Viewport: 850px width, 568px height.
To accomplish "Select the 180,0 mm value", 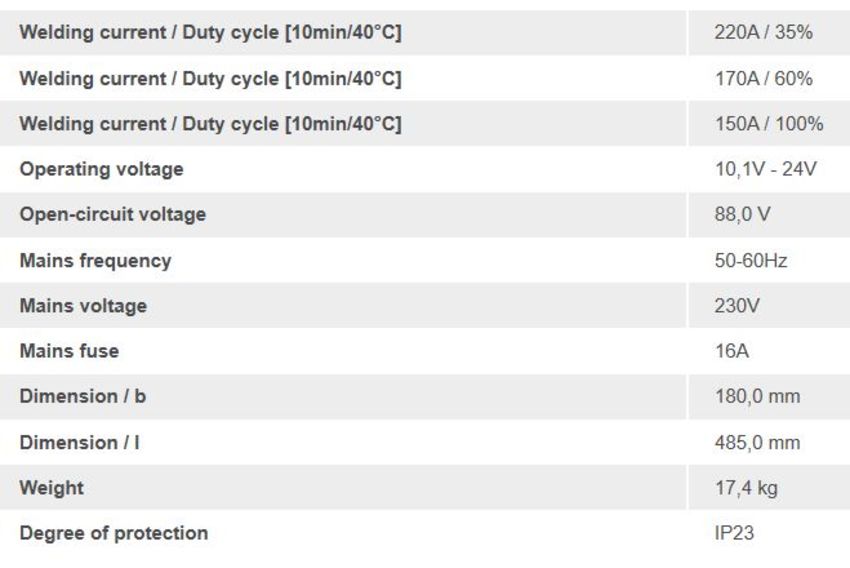I will [757, 396].
